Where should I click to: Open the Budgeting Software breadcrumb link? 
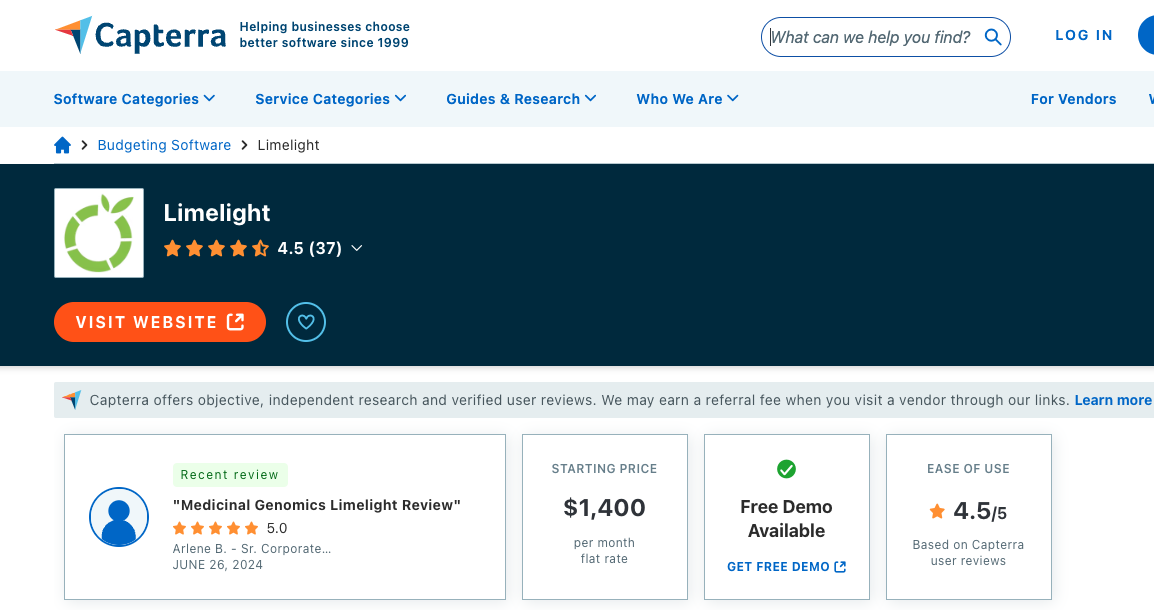164,145
